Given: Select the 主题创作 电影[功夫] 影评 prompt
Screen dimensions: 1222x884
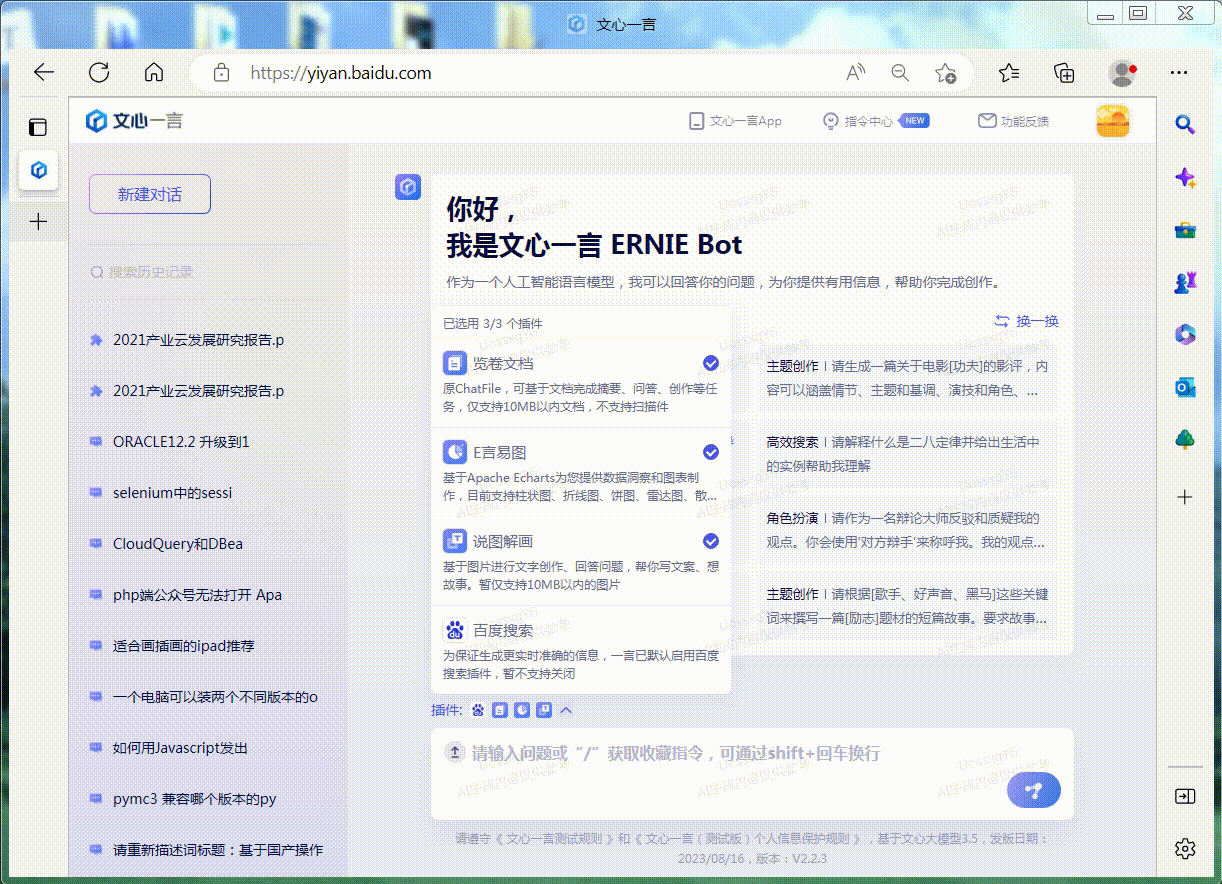Looking at the screenshot, I should (x=908, y=378).
